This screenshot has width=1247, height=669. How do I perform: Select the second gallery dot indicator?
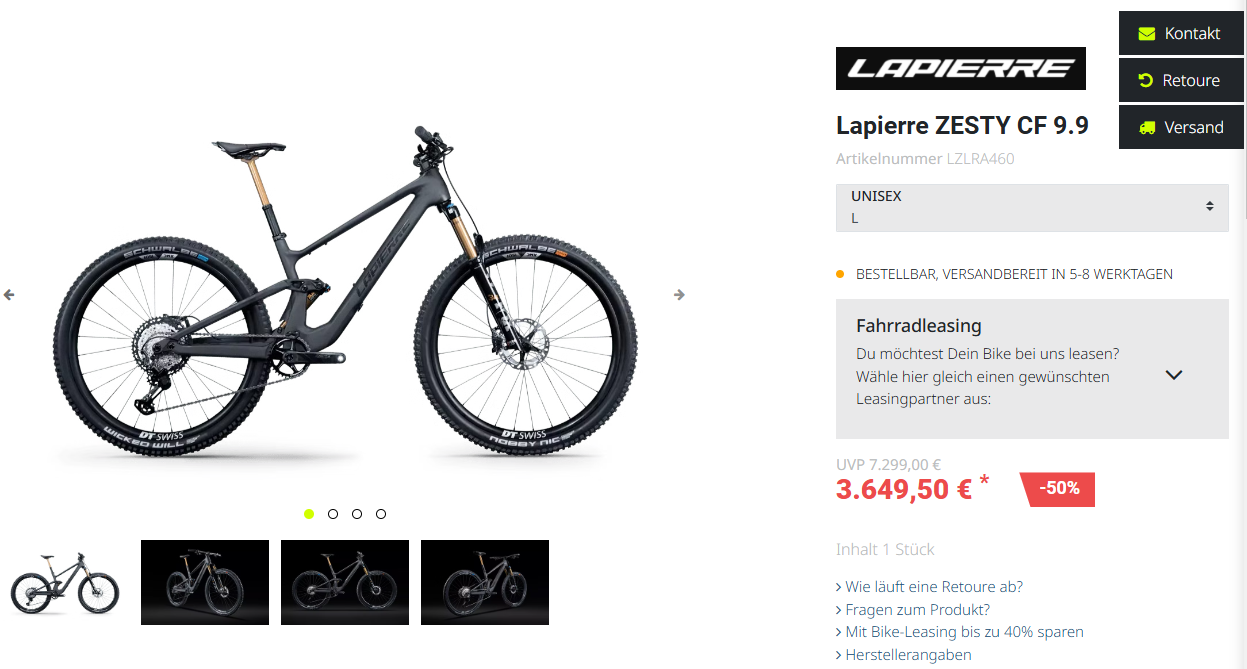(333, 514)
